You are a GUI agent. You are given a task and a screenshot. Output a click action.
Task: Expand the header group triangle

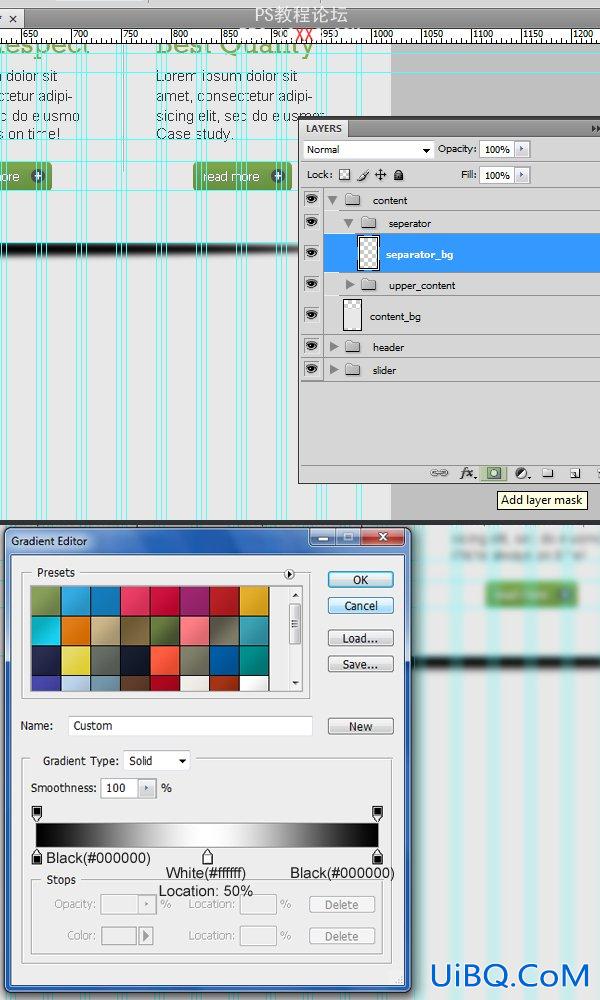tap(334, 346)
